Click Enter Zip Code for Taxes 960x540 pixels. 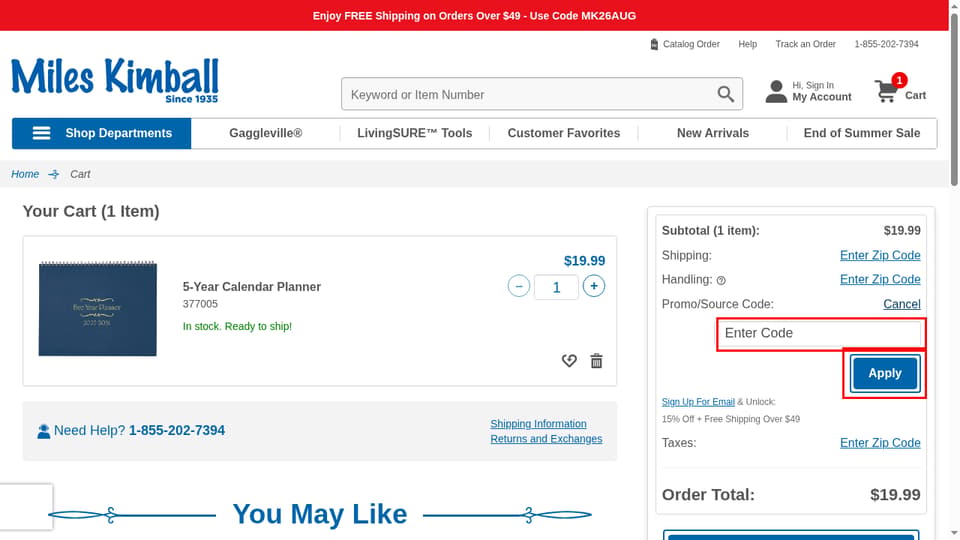pos(880,443)
